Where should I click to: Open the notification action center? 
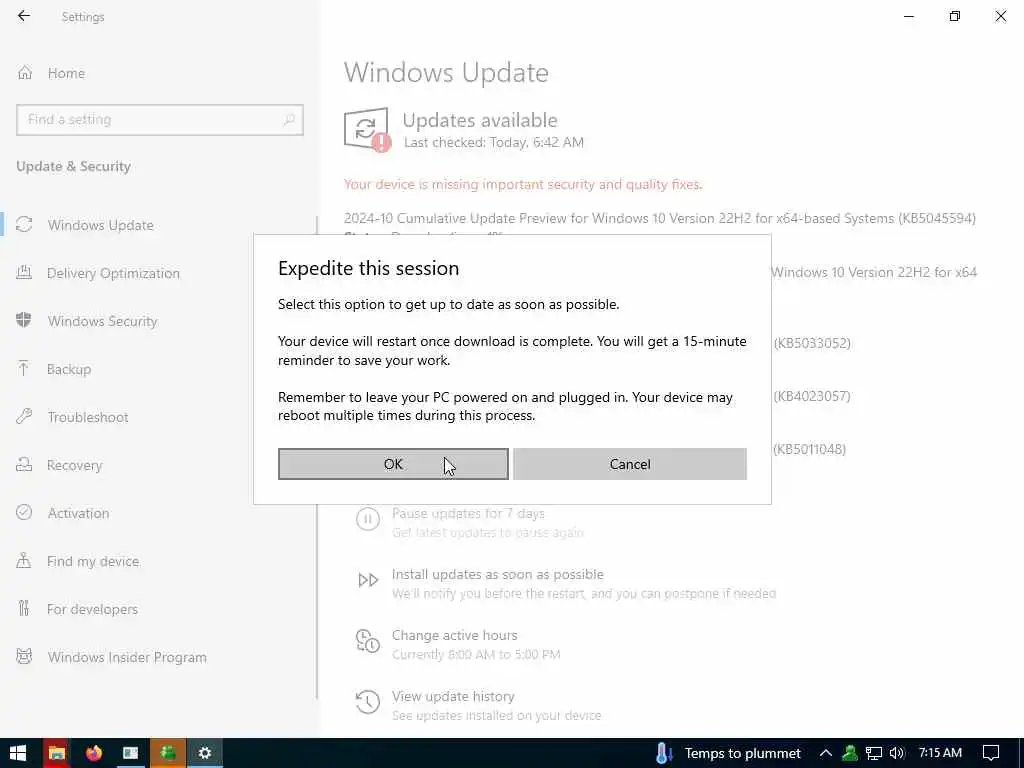[991, 753]
